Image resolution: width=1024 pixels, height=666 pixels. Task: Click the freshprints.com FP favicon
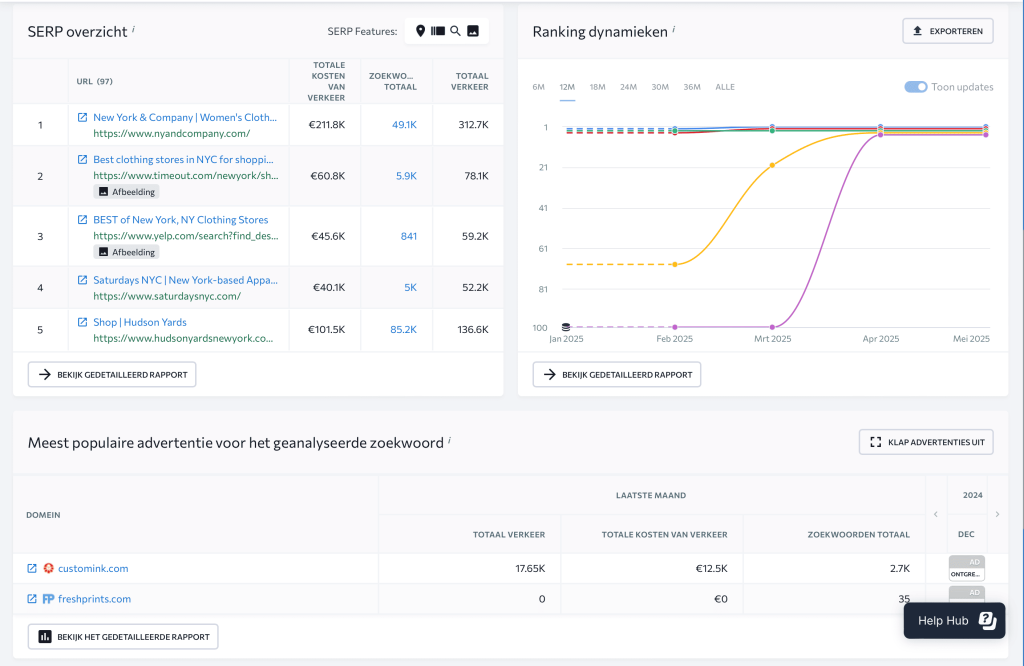click(48, 599)
